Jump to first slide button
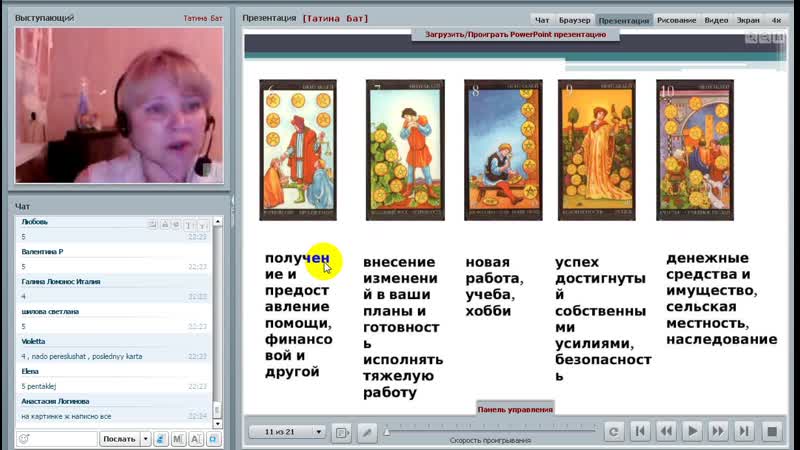800x450 pixels. pyautogui.click(x=641, y=432)
